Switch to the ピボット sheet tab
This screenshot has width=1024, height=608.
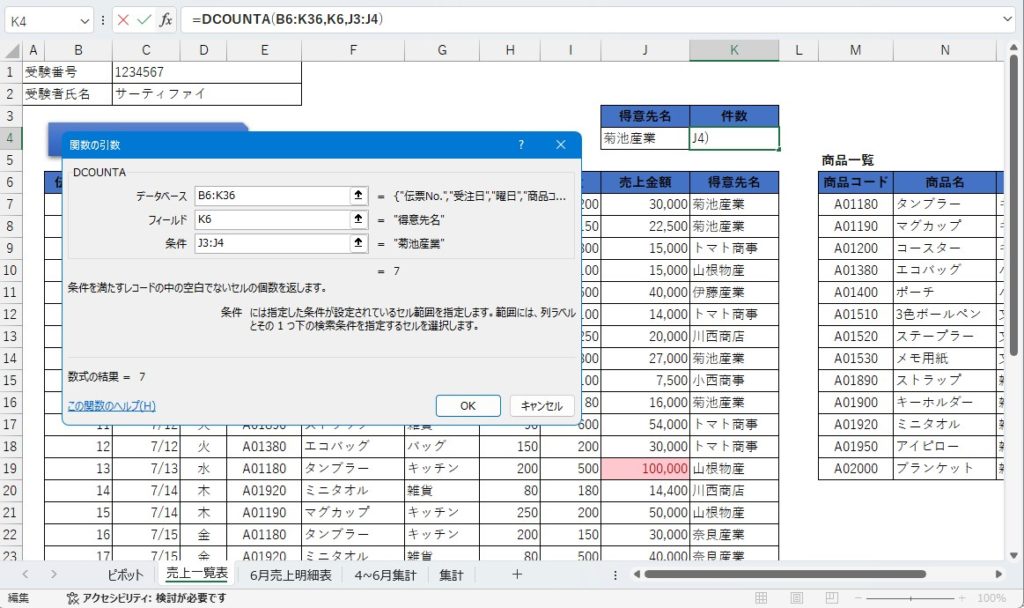pyautogui.click(x=126, y=575)
